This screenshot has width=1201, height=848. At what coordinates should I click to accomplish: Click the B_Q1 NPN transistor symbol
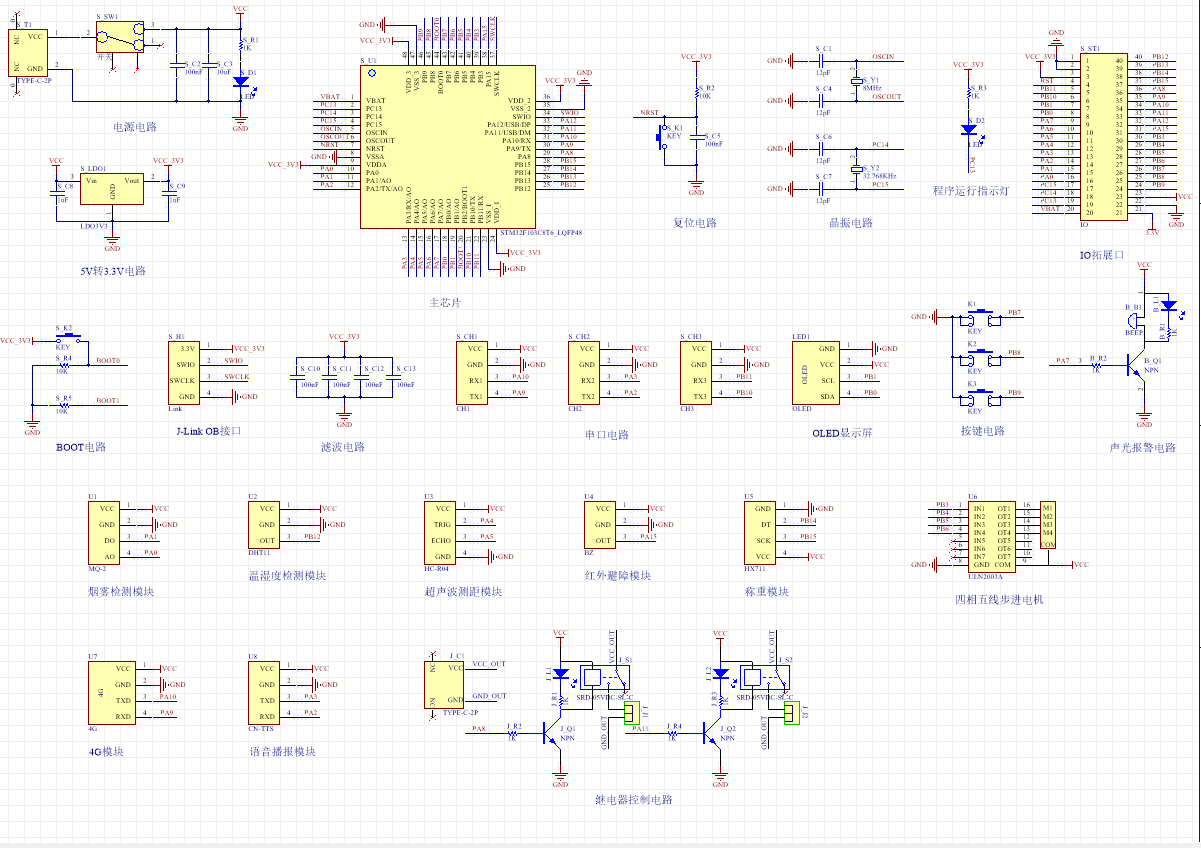[1138, 366]
